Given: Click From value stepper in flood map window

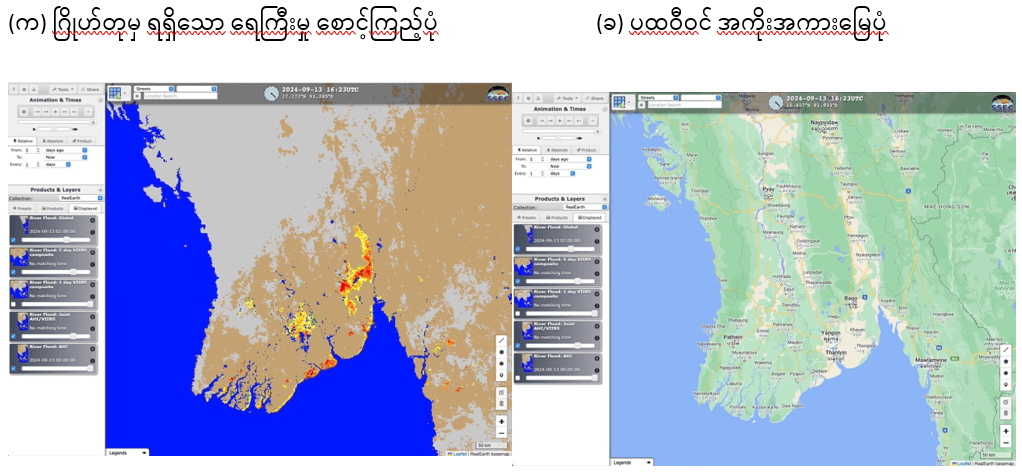Looking at the screenshot, I should [x=38, y=150].
